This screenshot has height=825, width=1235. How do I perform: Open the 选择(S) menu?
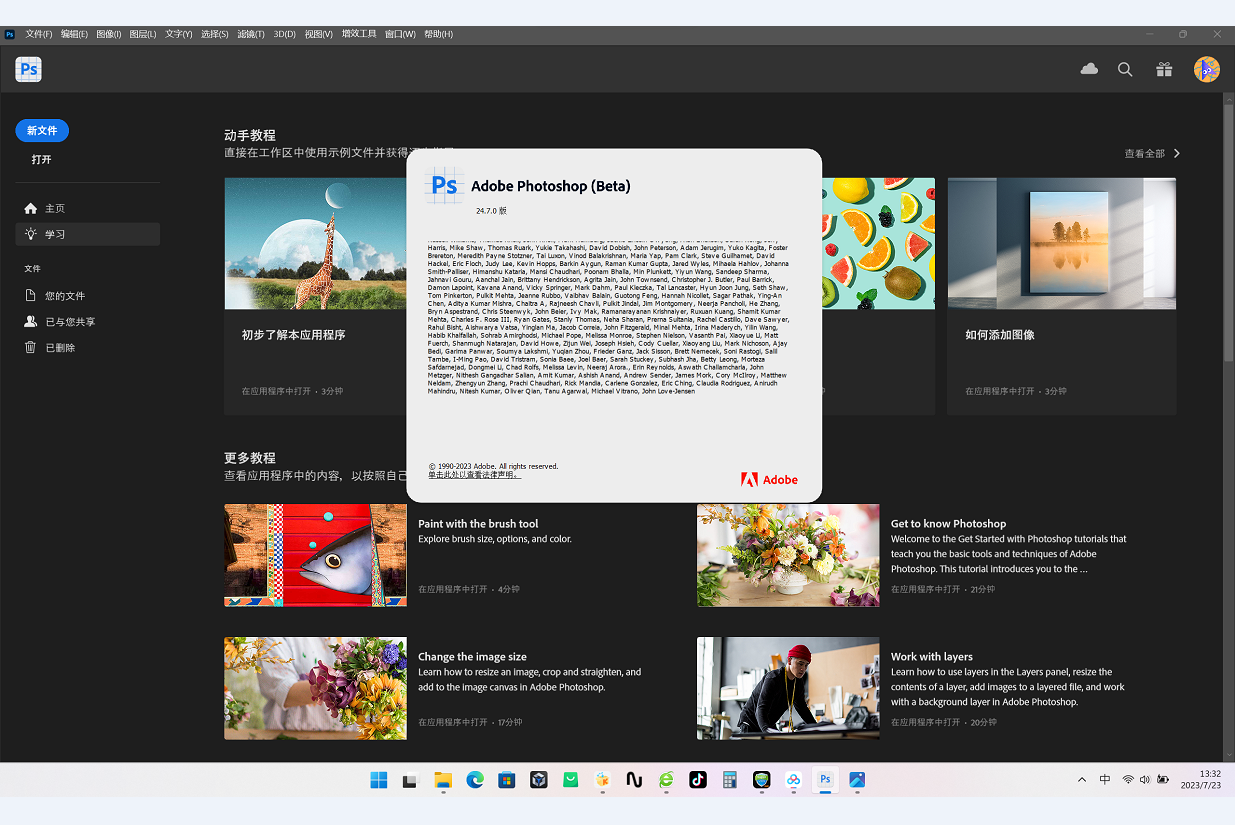[214, 34]
